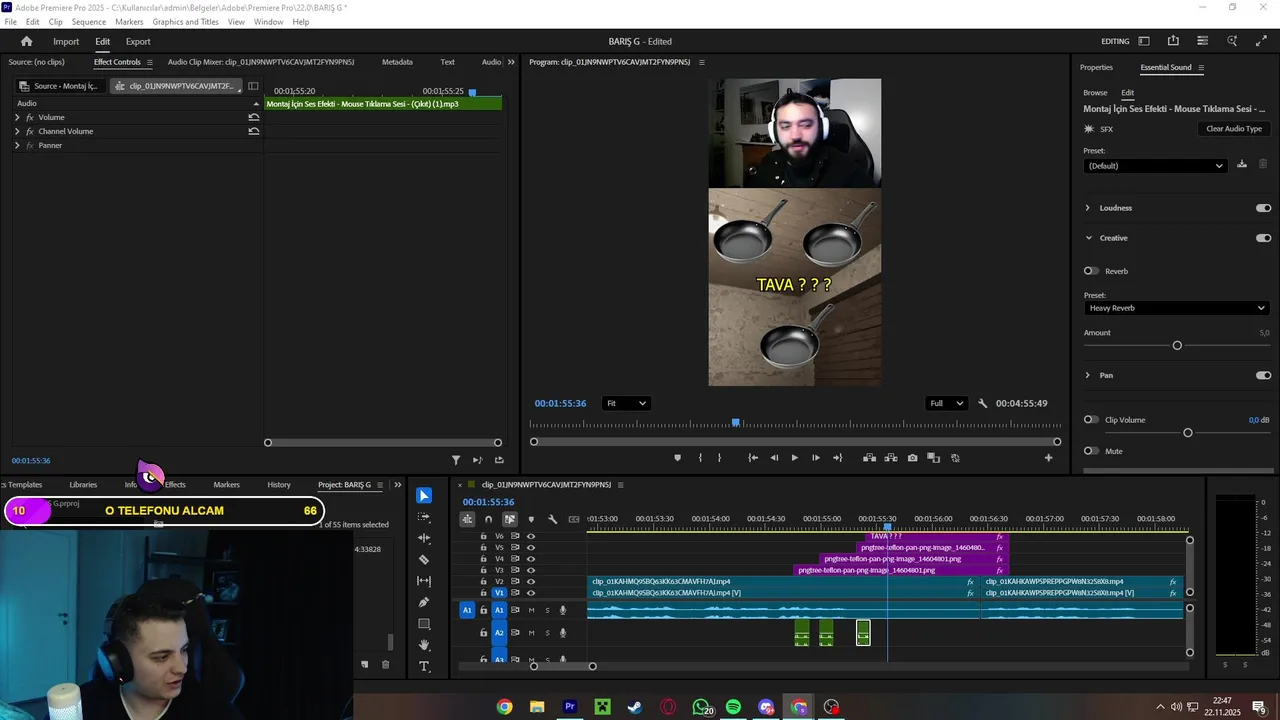Open the Sequence menu

pyautogui.click(x=89, y=22)
